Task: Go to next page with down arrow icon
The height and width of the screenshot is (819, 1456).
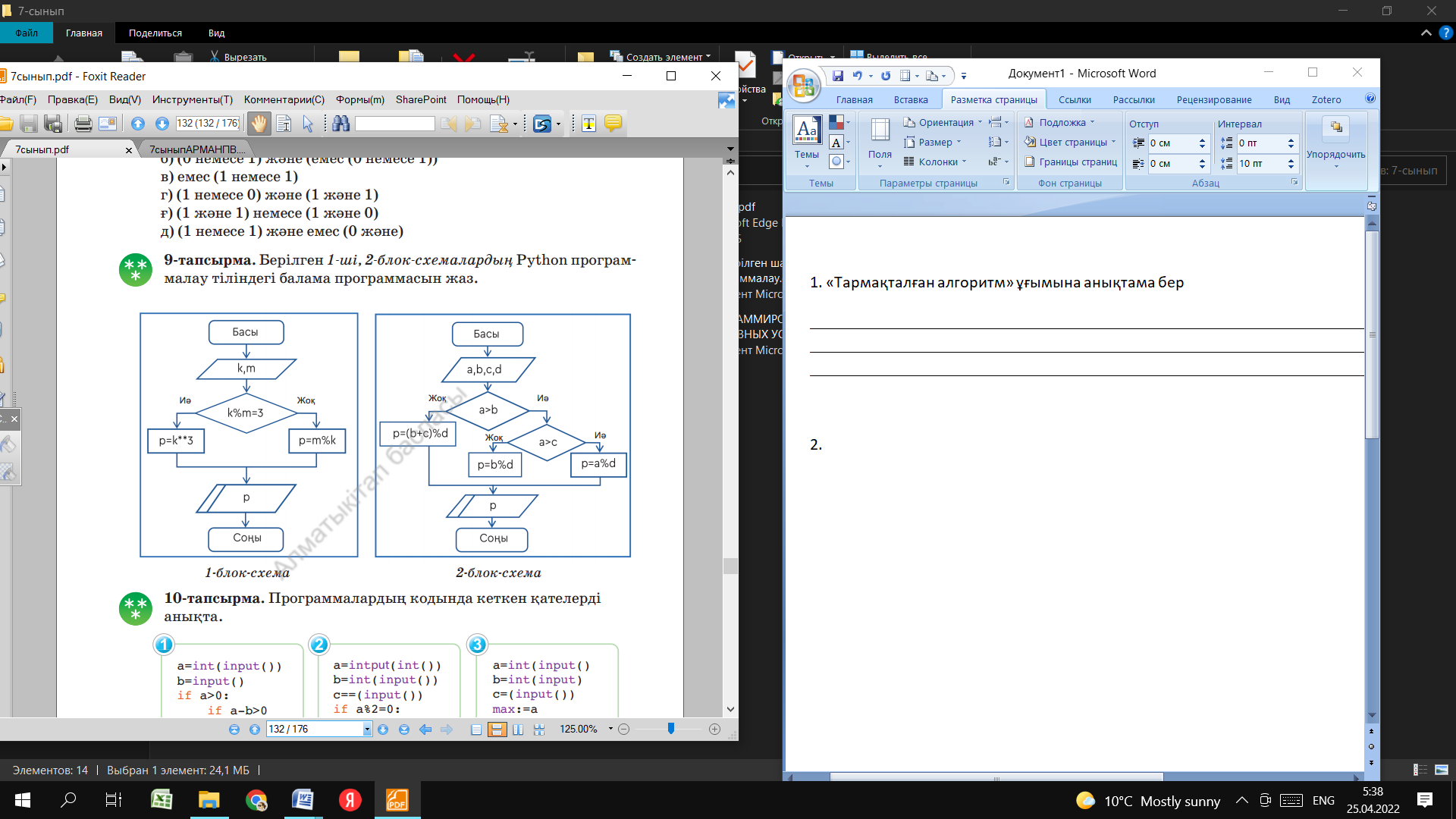Action: pos(162,124)
